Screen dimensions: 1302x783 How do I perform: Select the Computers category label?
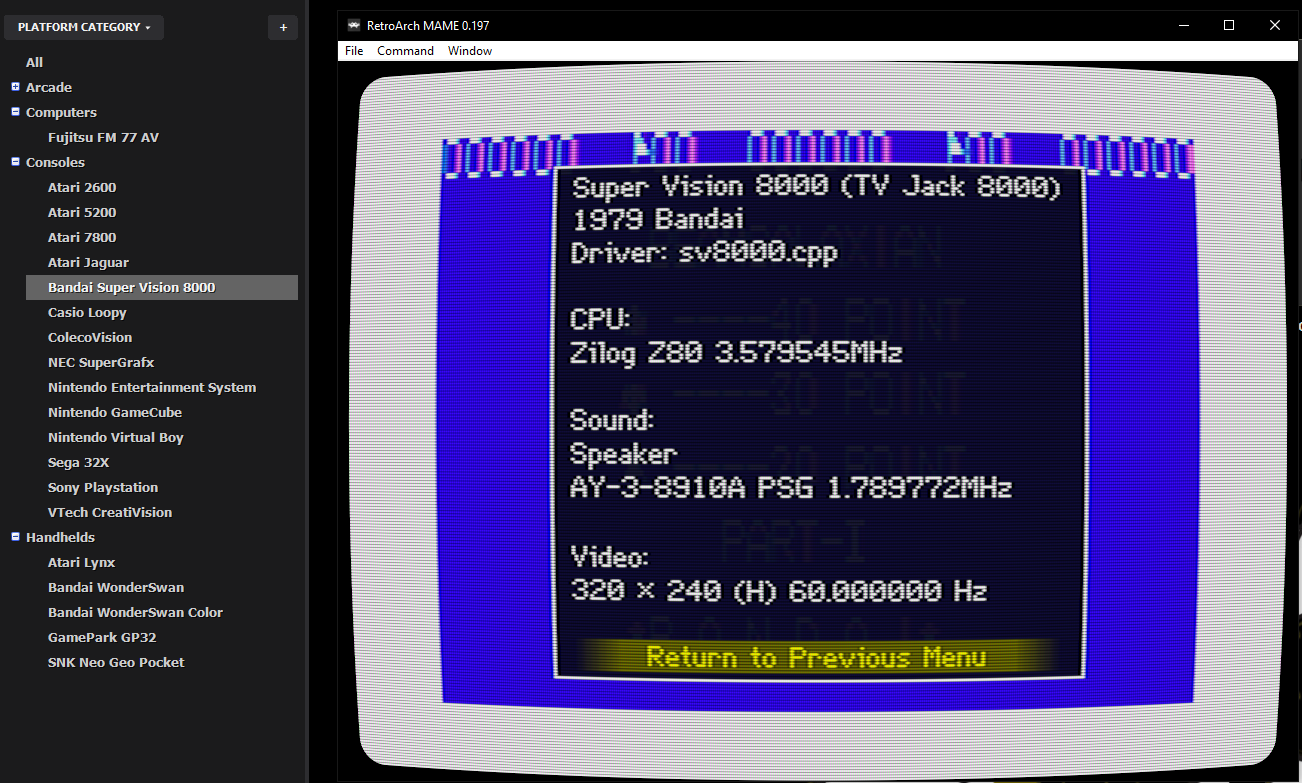(61, 112)
